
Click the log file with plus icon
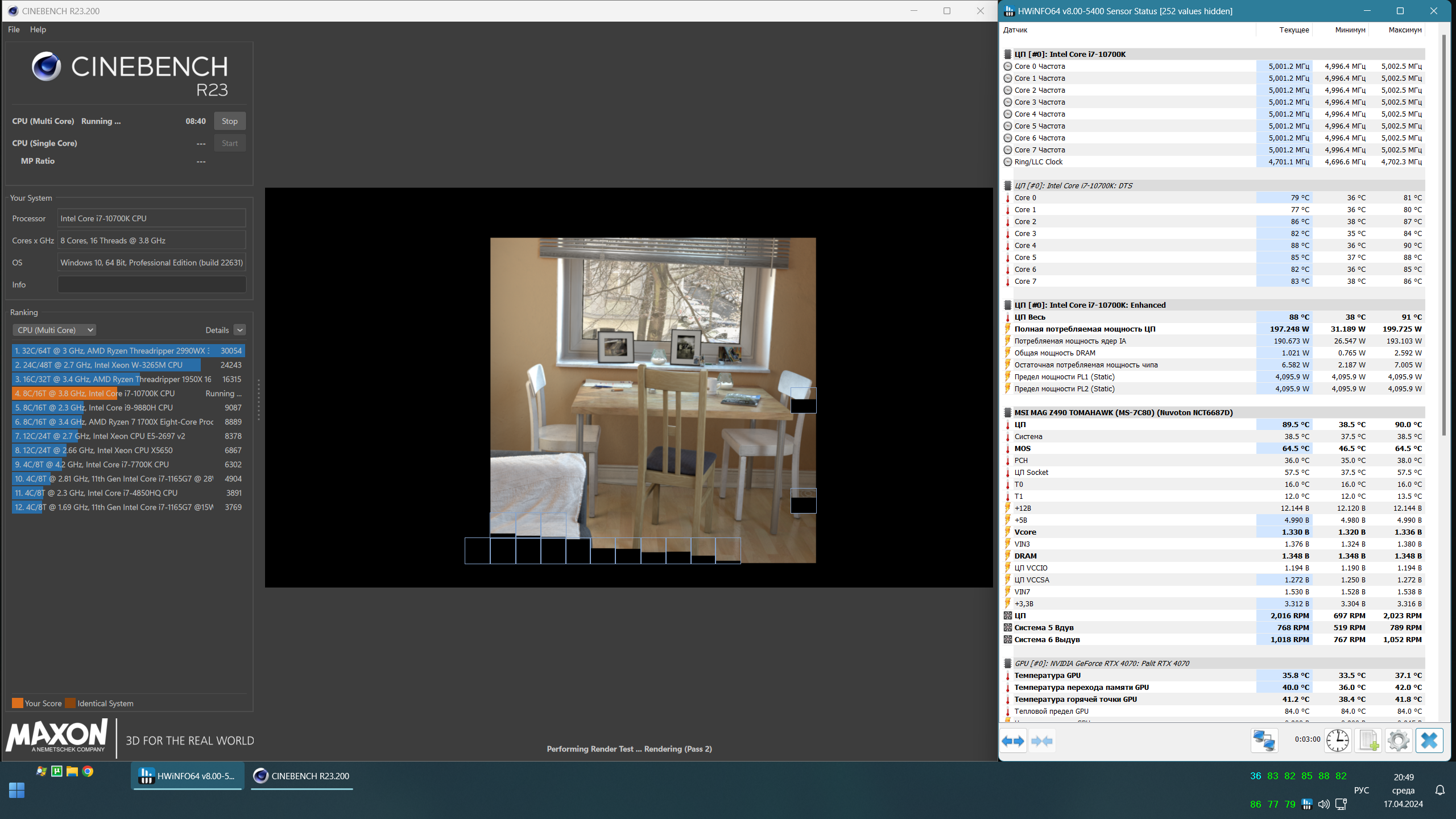1368,741
